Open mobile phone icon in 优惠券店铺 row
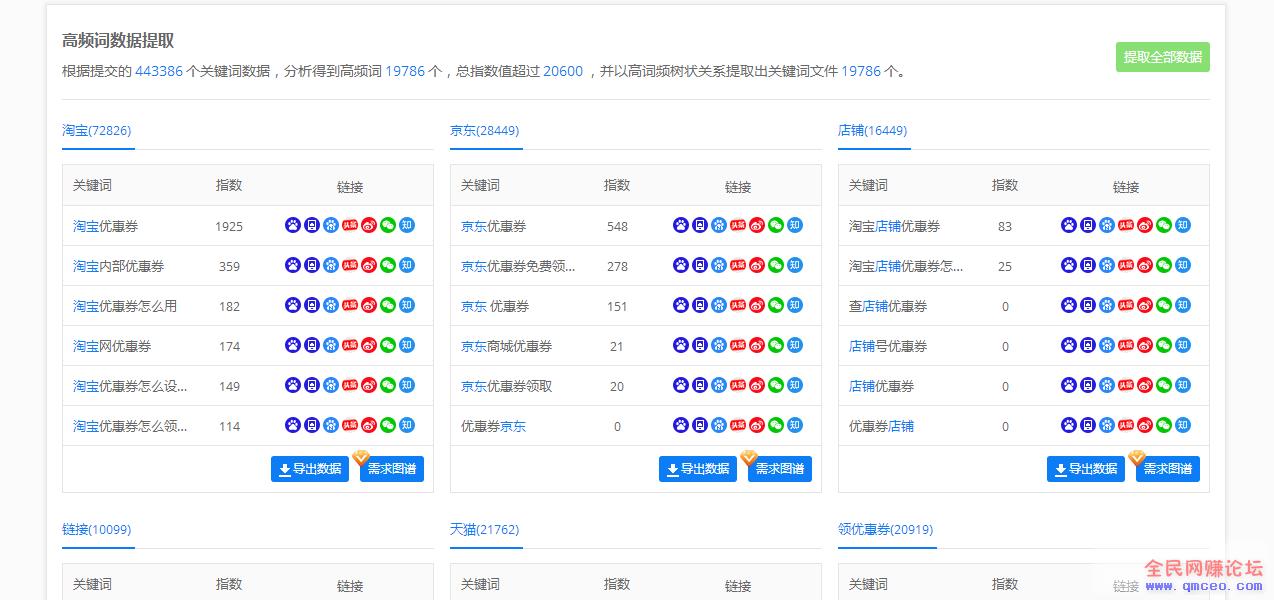Viewport: 1274px width, 600px height. click(x=1088, y=425)
